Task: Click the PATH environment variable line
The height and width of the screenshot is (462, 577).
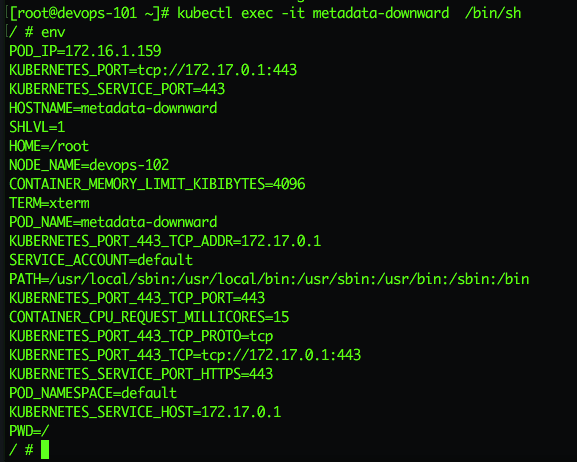Action: coord(269,279)
